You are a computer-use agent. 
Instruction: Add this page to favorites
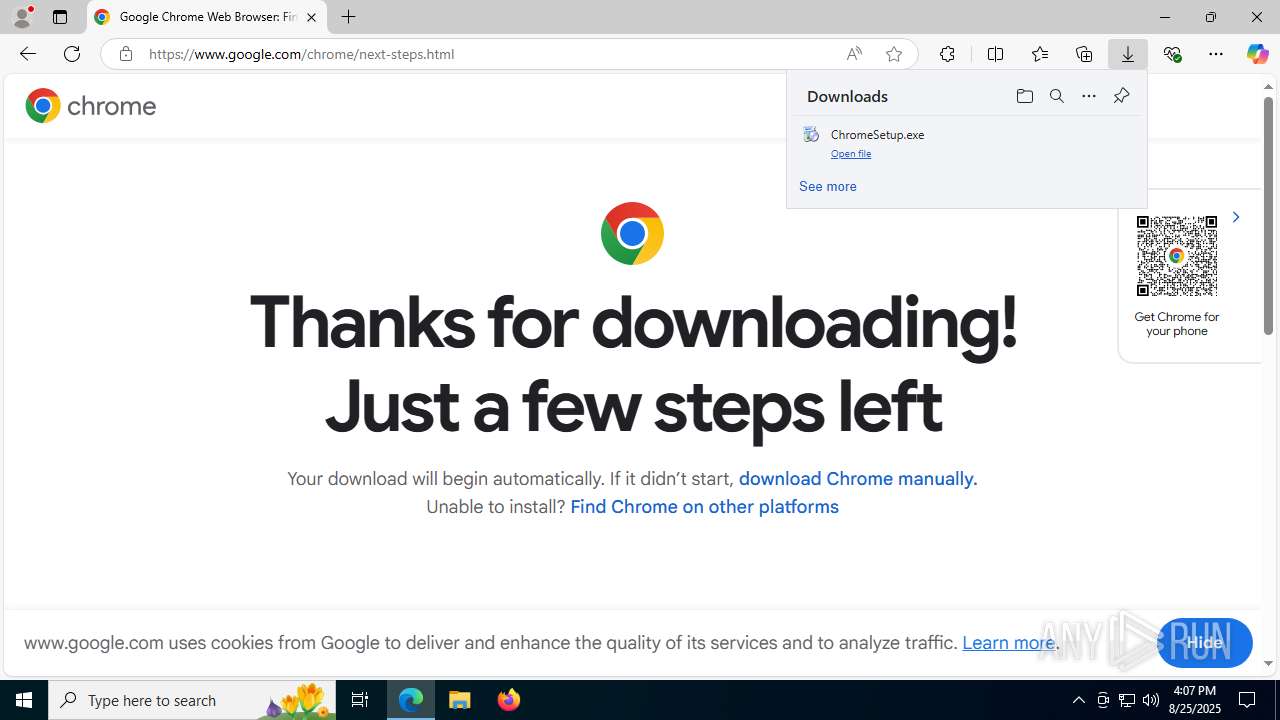click(x=894, y=54)
